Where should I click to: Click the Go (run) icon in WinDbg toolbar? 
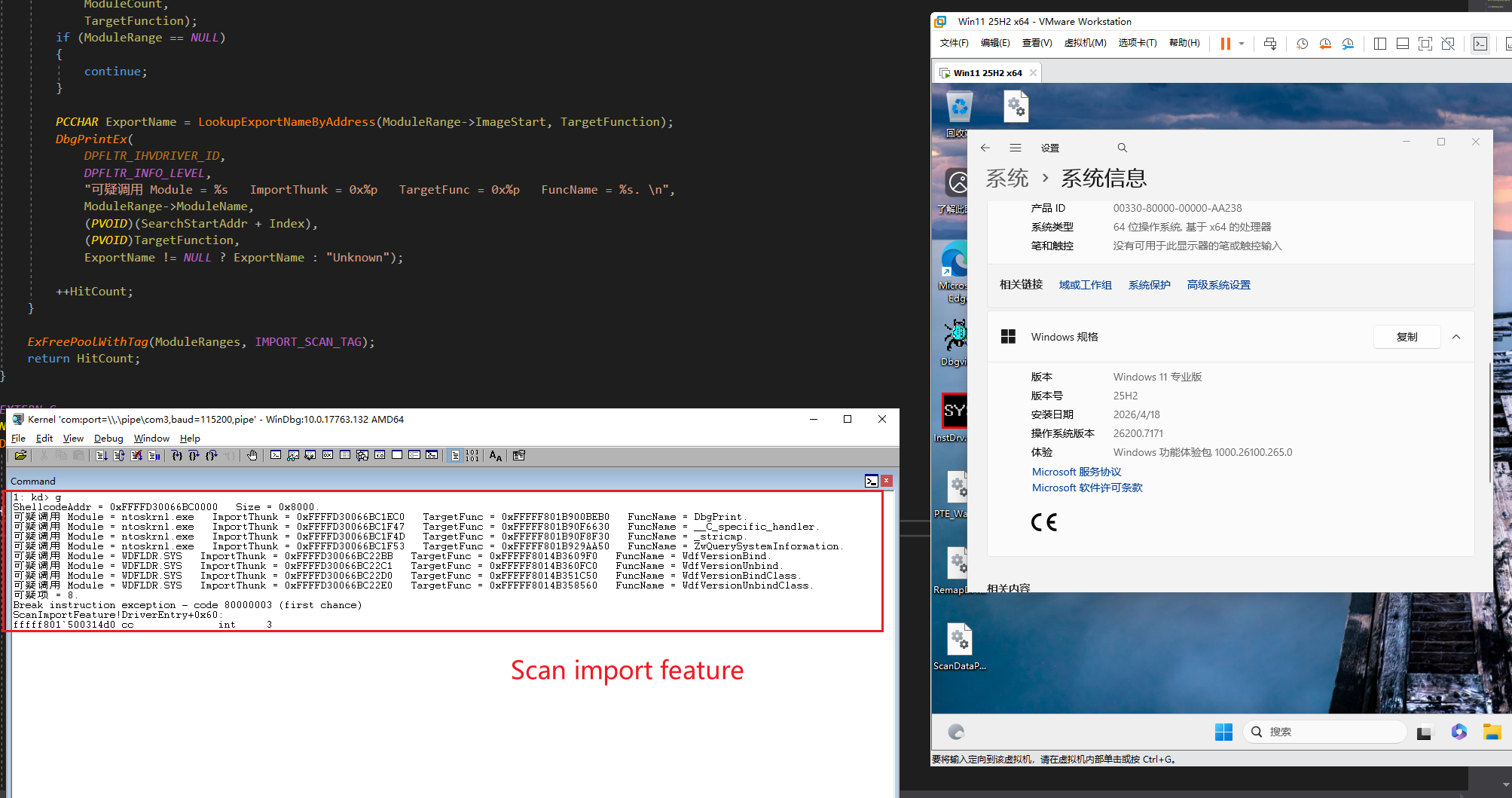point(101,455)
